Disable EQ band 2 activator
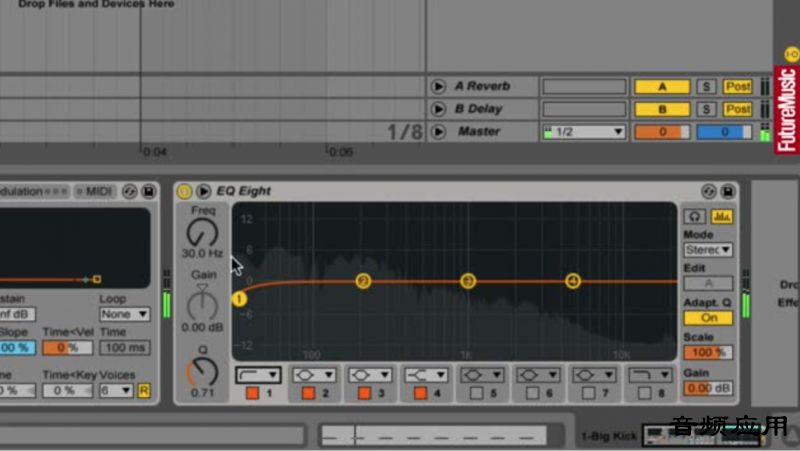The width and height of the screenshot is (800, 451). click(308, 393)
